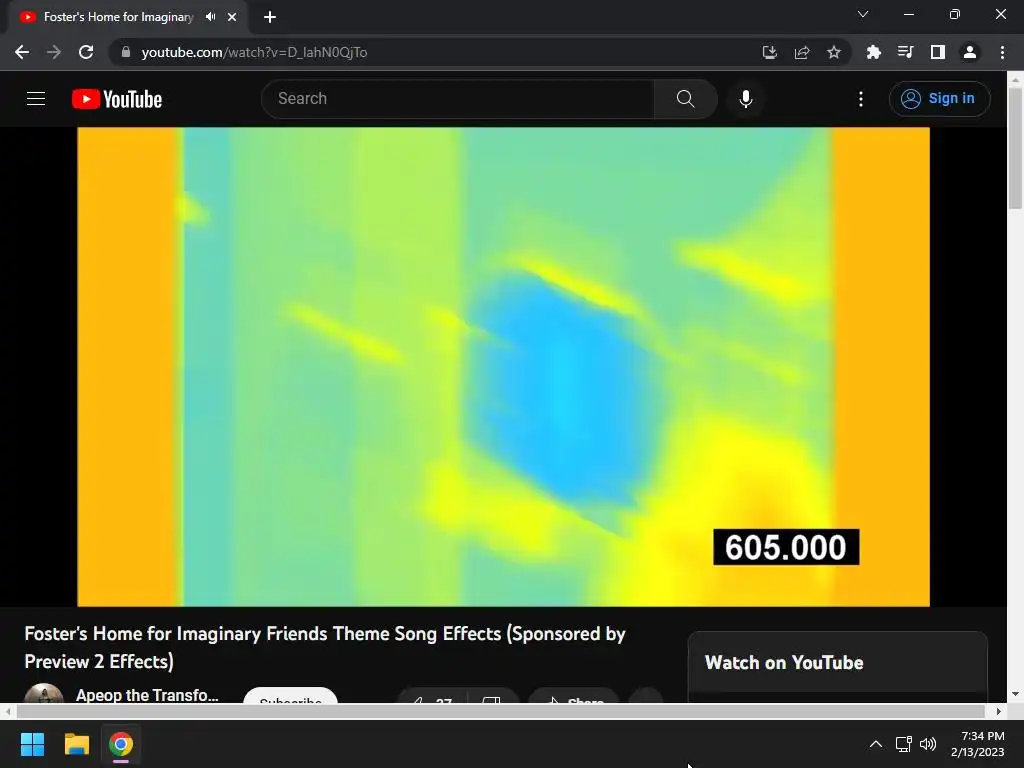Show hidden system tray icons
Image resolution: width=1024 pixels, height=768 pixels.
click(x=876, y=744)
